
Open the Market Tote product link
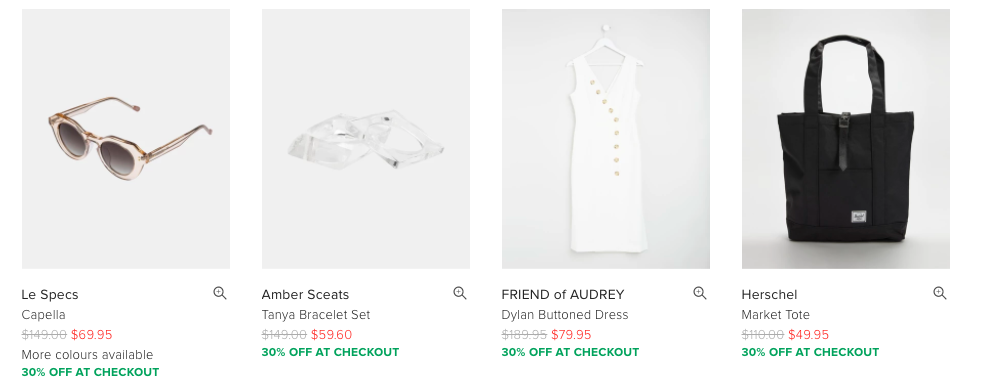pyautogui.click(x=776, y=315)
